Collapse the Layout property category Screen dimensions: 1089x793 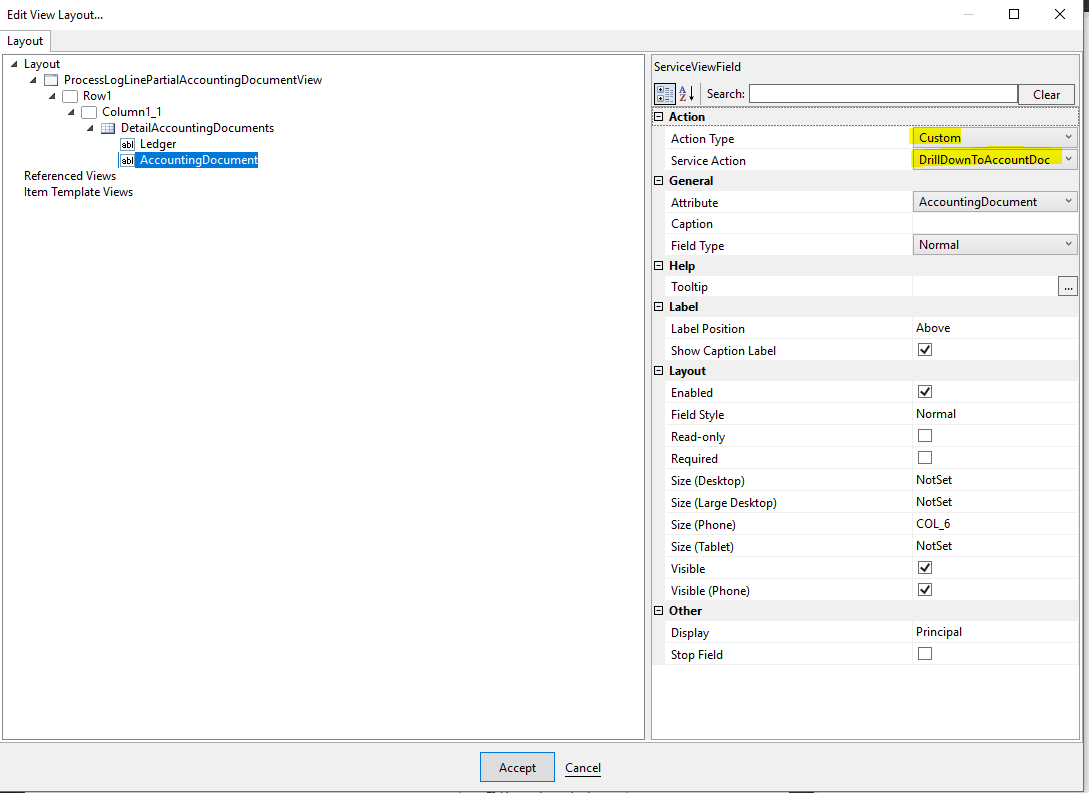[658, 371]
